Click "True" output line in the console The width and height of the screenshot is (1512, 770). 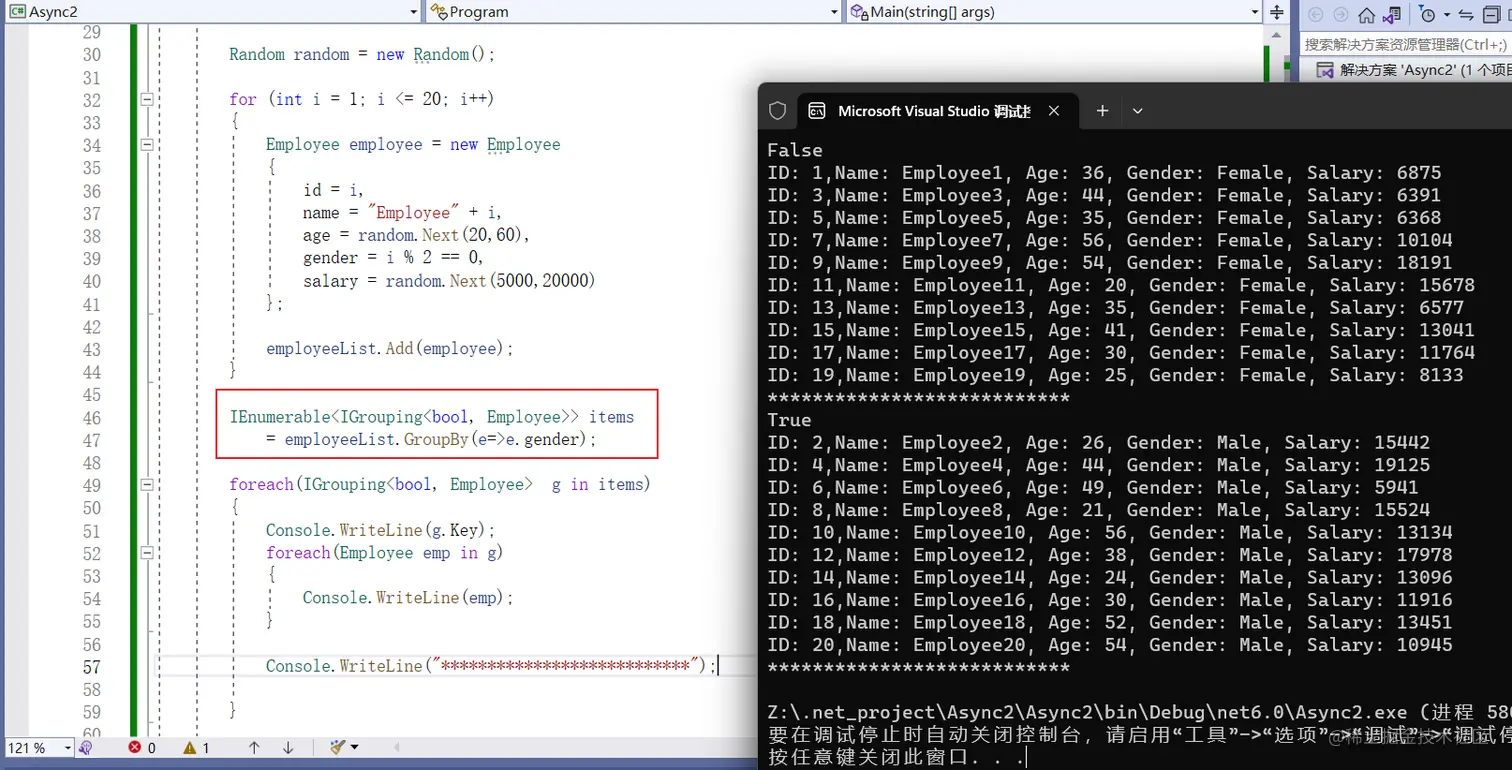789,420
